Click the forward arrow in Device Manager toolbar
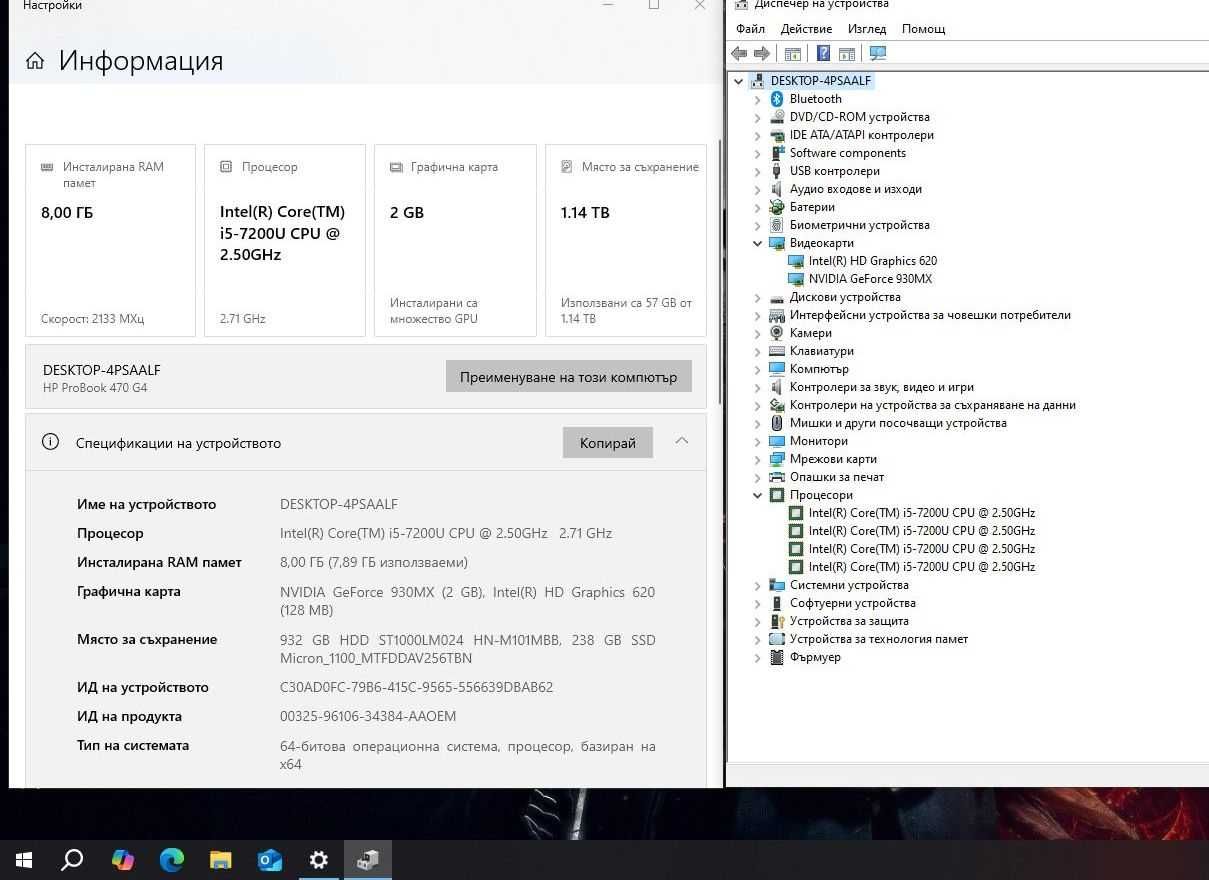 coord(762,53)
